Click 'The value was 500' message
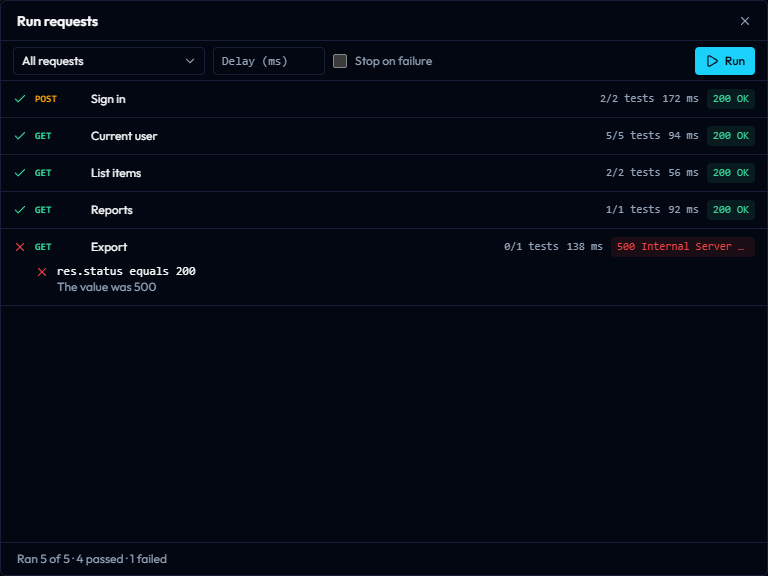 pos(106,287)
